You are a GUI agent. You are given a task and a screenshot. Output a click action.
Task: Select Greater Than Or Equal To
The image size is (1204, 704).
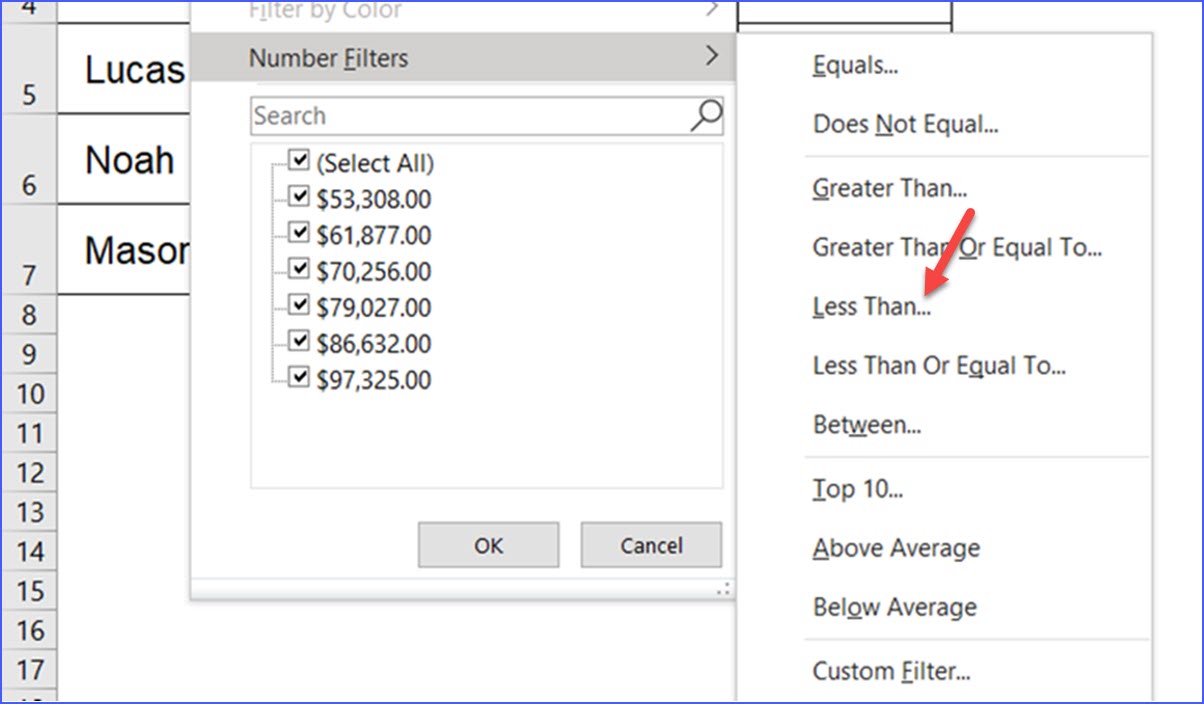click(957, 247)
